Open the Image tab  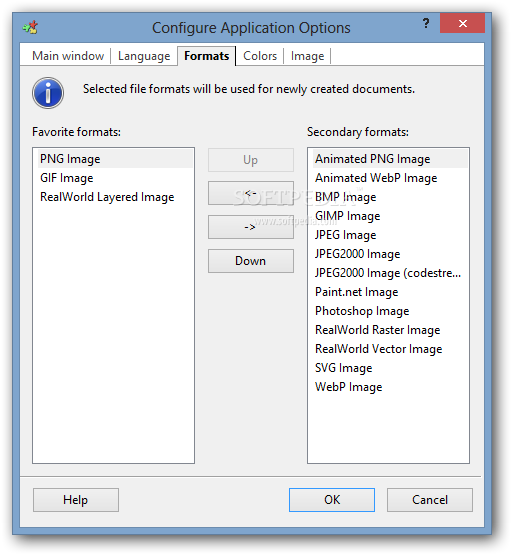tap(307, 56)
